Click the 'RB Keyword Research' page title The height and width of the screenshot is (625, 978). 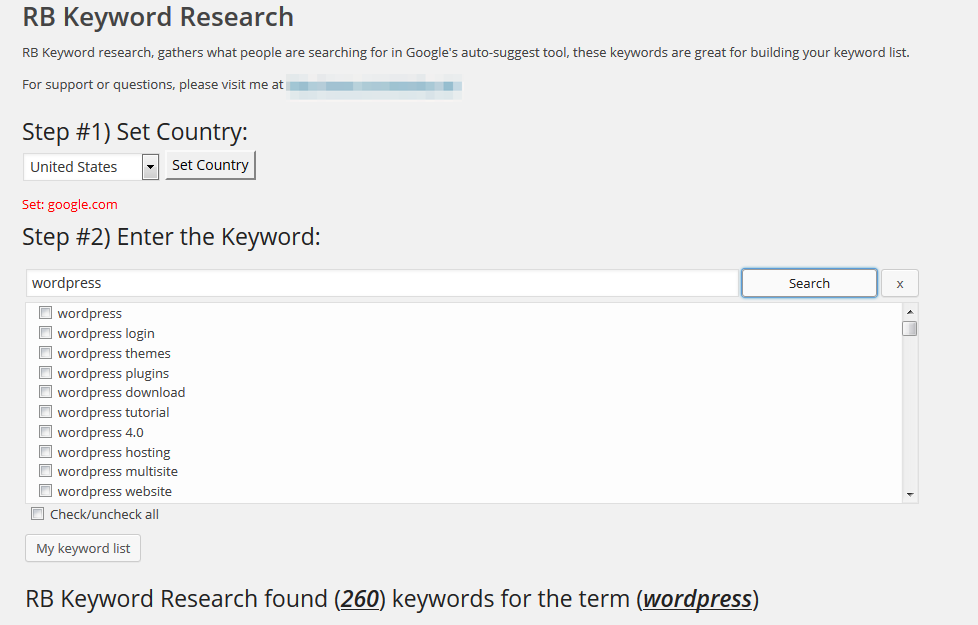[158, 17]
